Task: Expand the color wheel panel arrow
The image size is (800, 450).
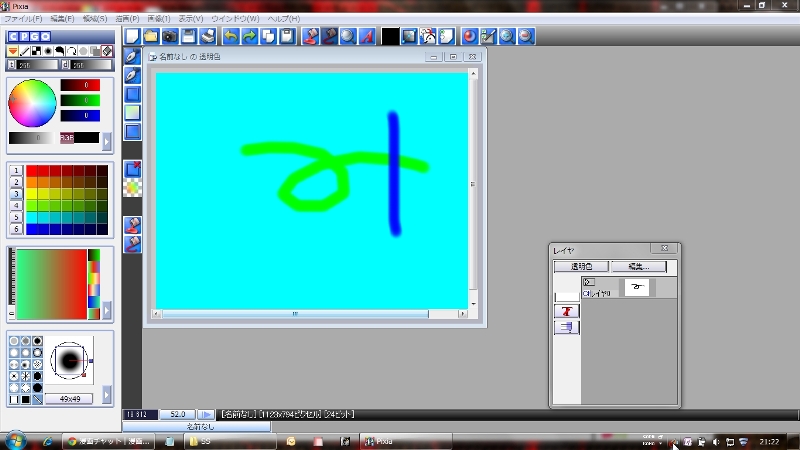Action: click(x=106, y=142)
